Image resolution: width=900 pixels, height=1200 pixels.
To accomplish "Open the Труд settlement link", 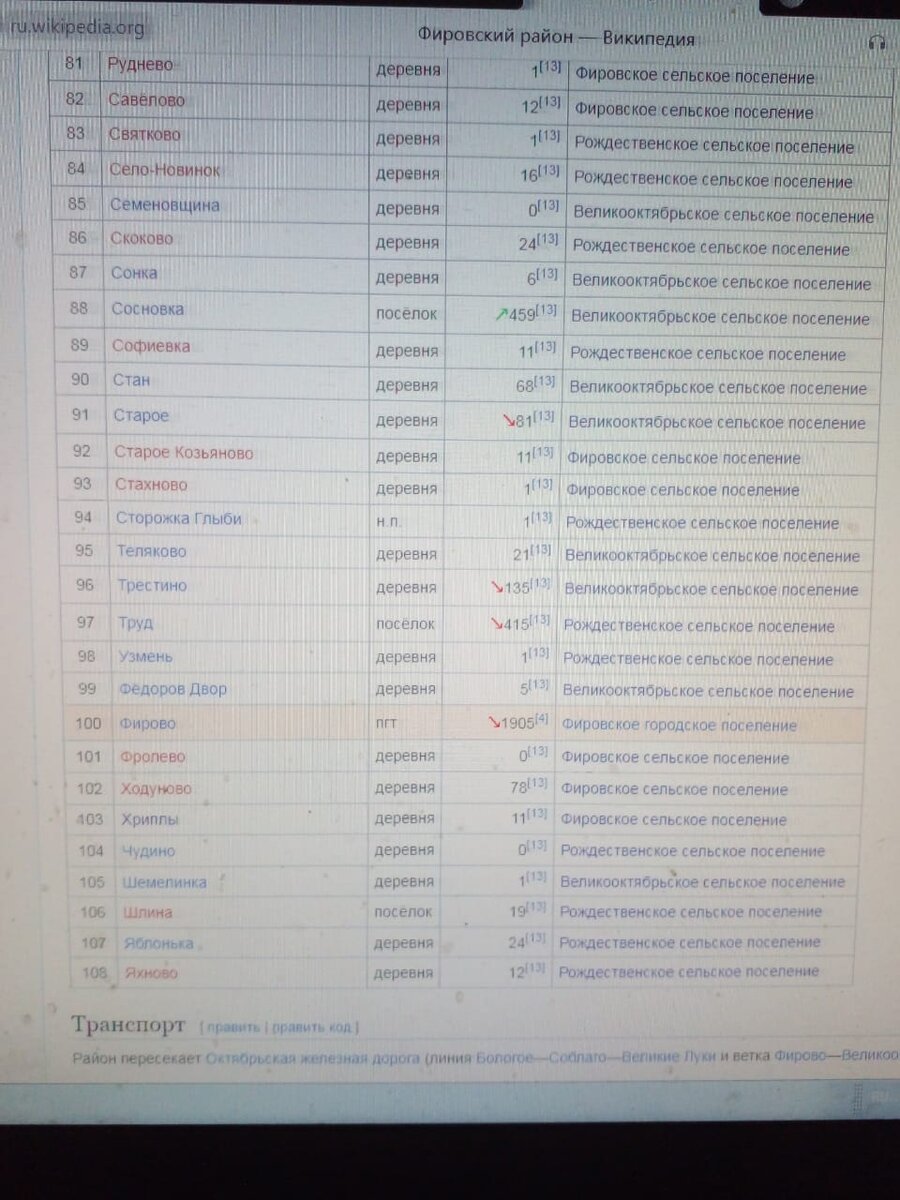I will (136, 623).
